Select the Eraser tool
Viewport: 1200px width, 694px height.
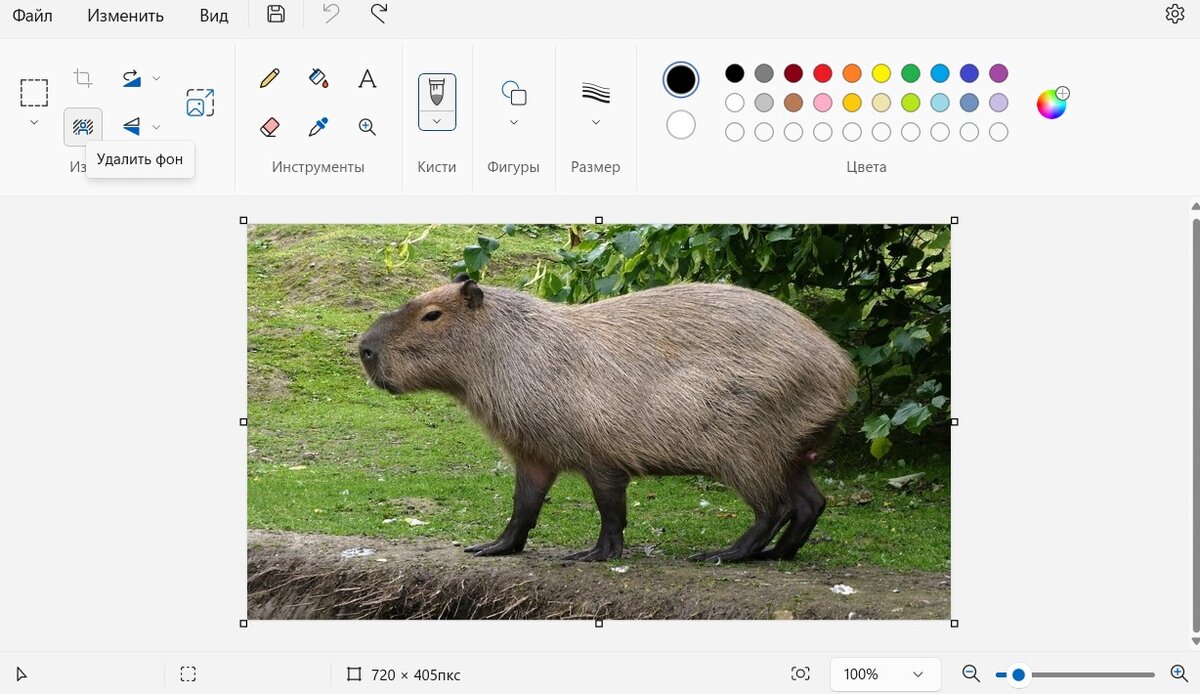point(269,127)
